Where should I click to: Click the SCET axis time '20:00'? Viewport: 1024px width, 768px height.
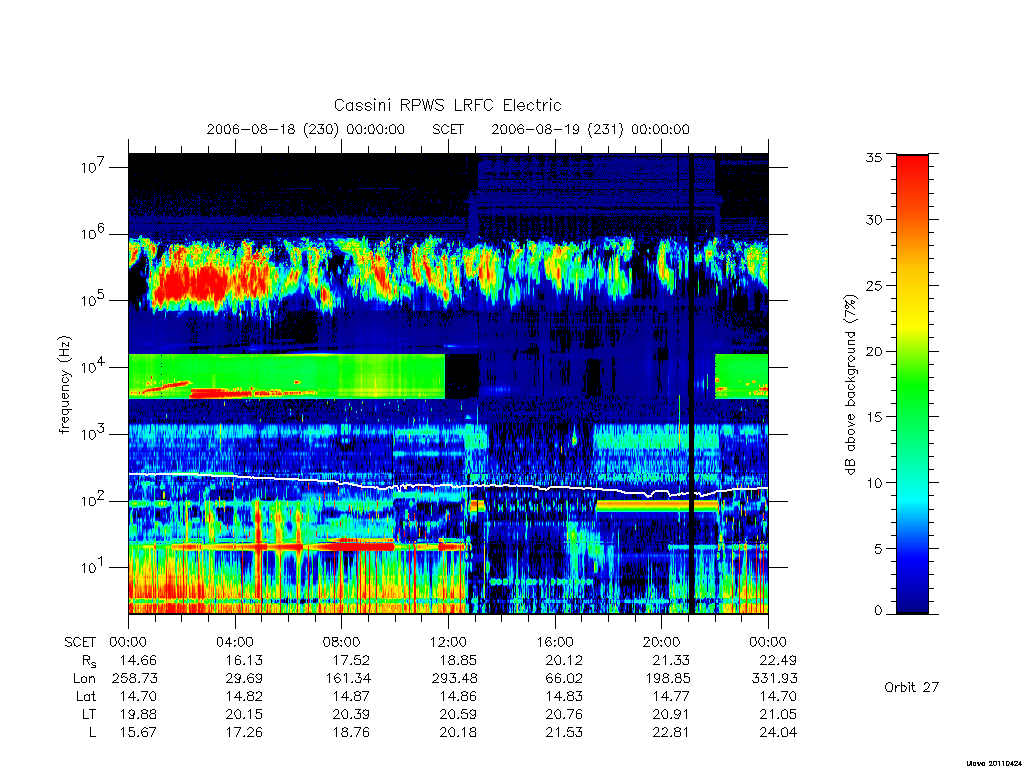662,642
